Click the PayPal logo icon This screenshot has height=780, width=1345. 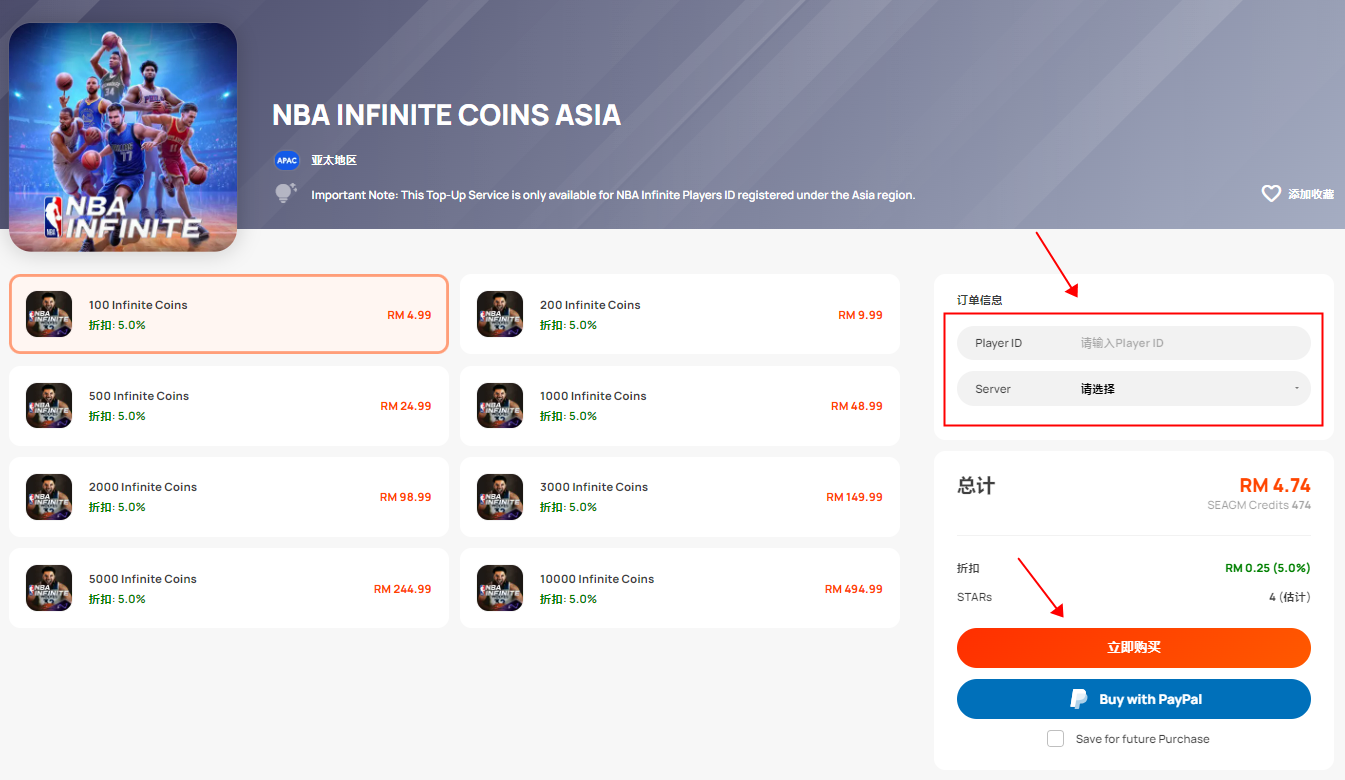coord(1079,699)
